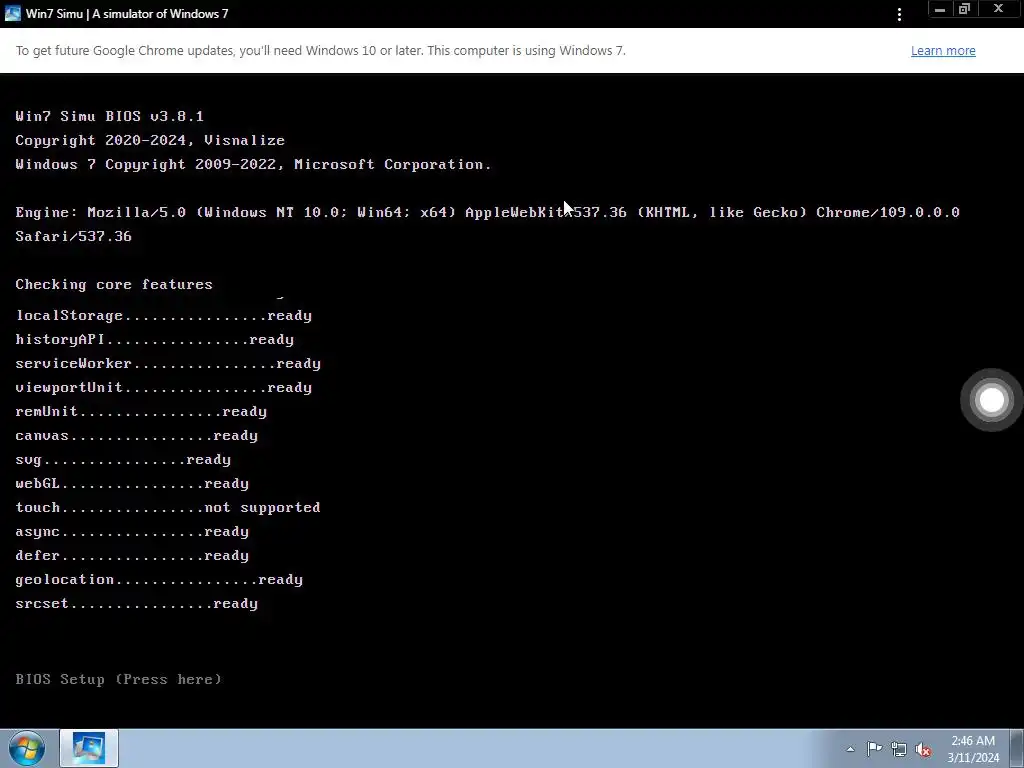The width and height of the screenshot is (1024, 768).
Task: Open the Action Center flag icon
Action: tap(874, 748)
